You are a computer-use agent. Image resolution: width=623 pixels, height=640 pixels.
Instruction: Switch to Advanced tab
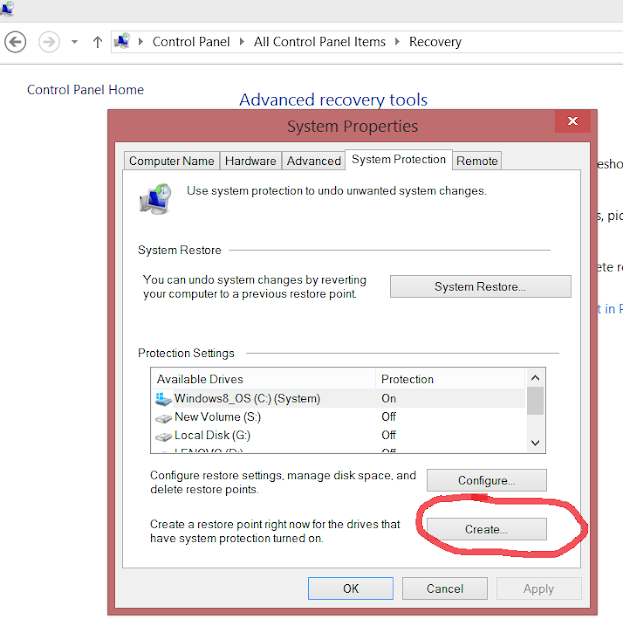[314, 161]
